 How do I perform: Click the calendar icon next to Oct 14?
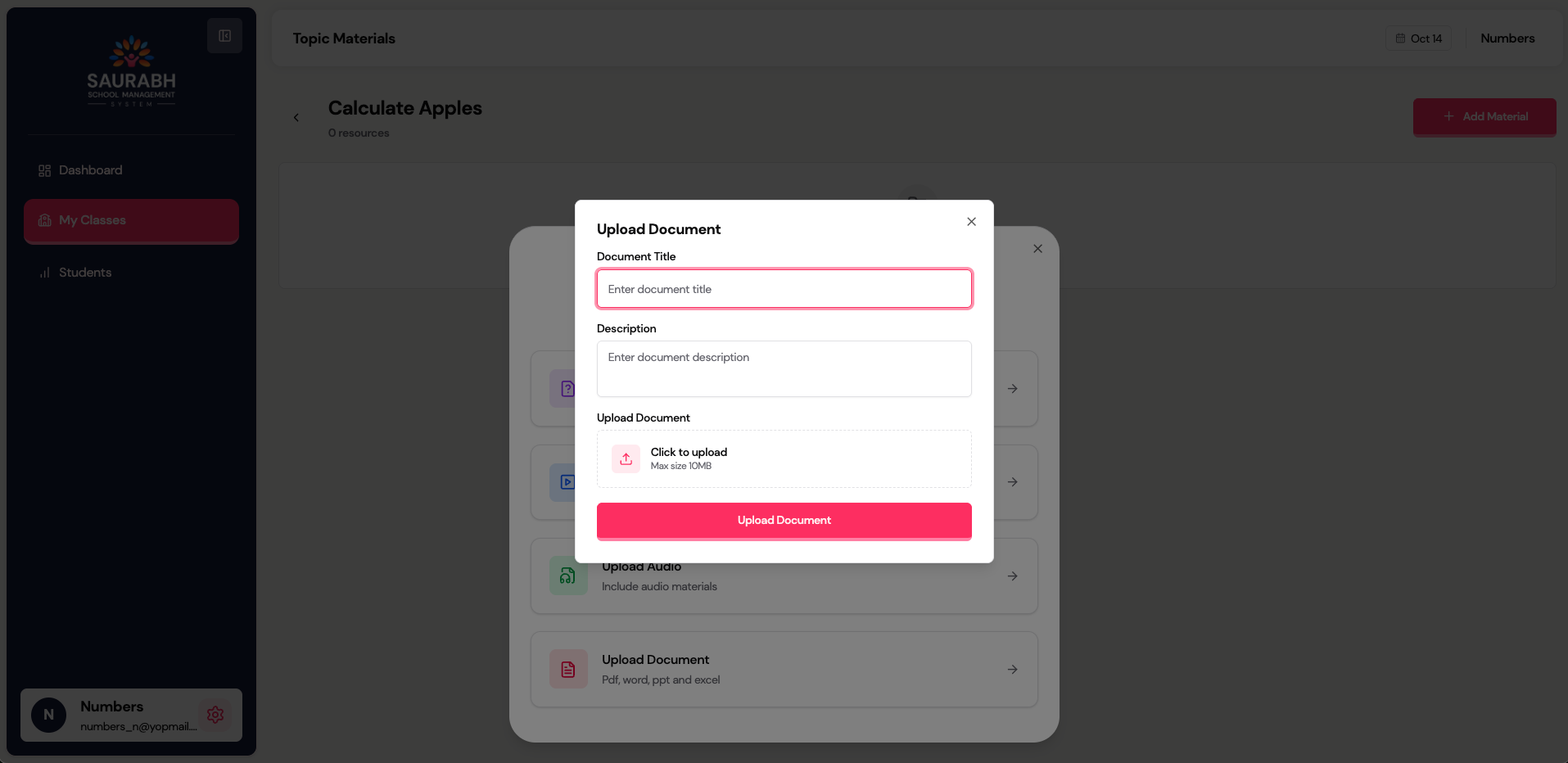1400,38
